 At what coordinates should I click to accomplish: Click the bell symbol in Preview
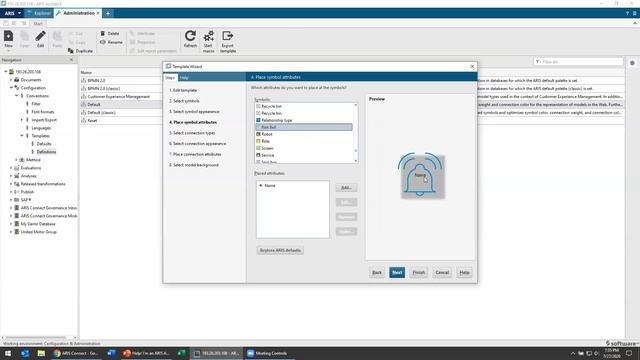(x=420, y=175)
